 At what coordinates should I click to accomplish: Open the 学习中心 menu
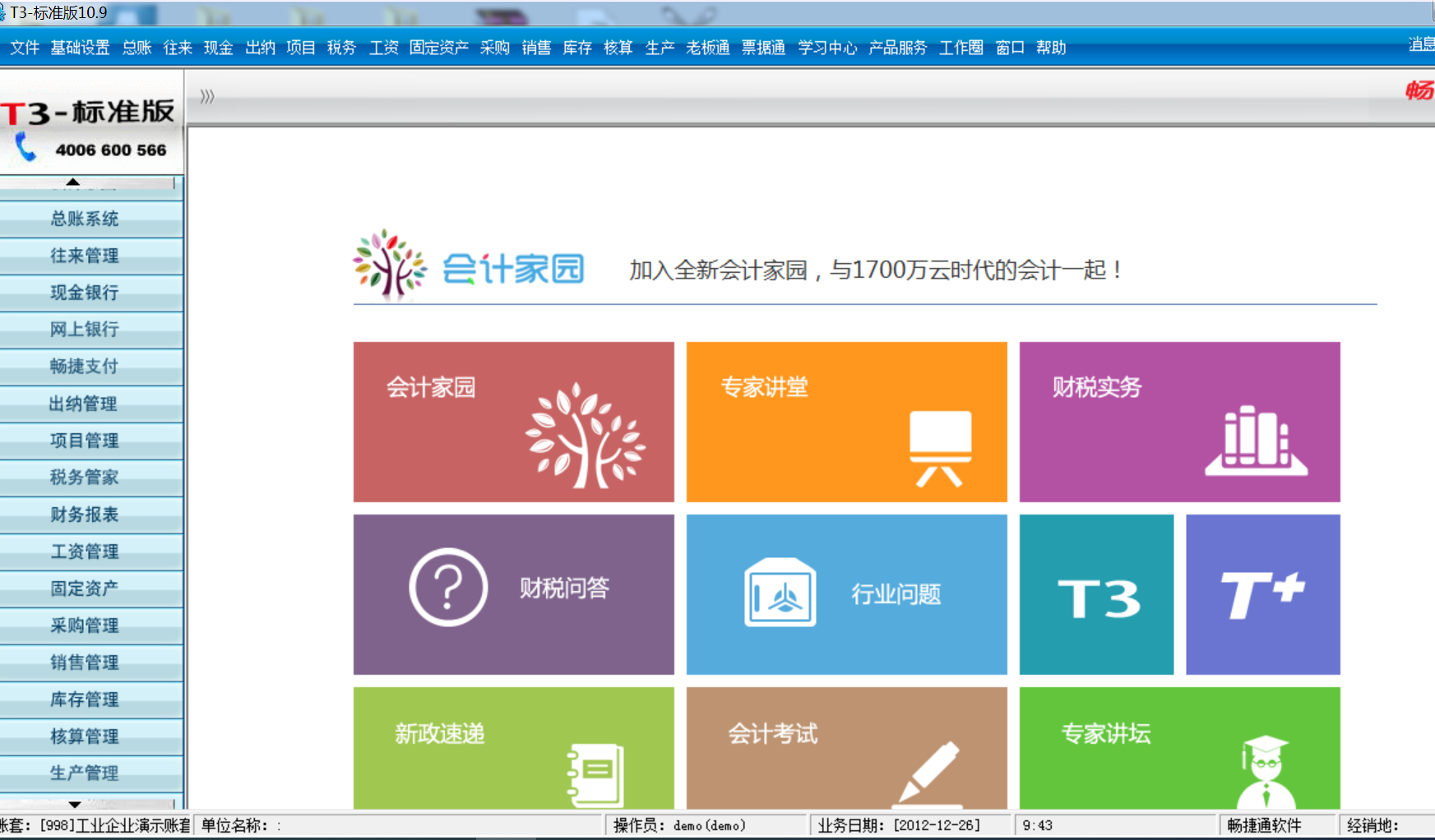pyautogui.click(x=827, y=48)
